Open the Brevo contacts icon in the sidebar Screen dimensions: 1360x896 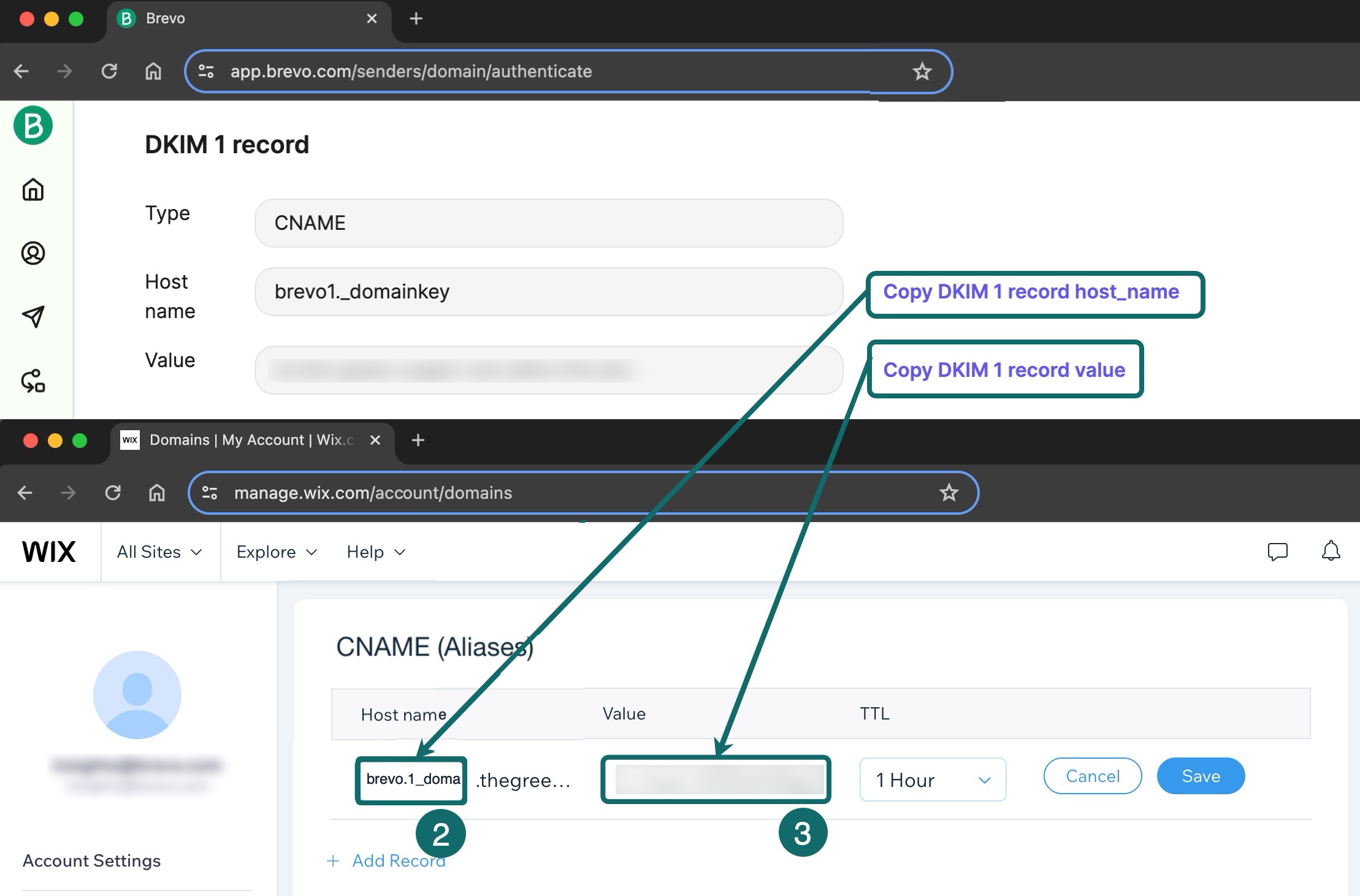click(x=33, y=253)
